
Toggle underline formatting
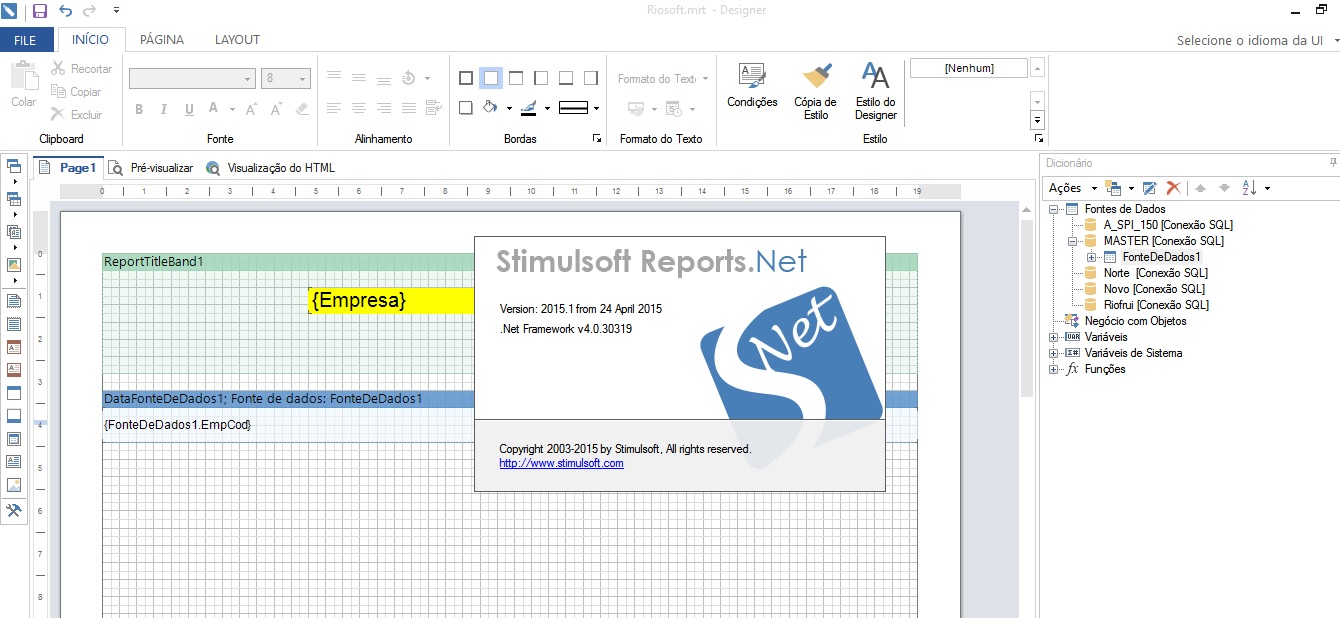(x=189, y=109)
